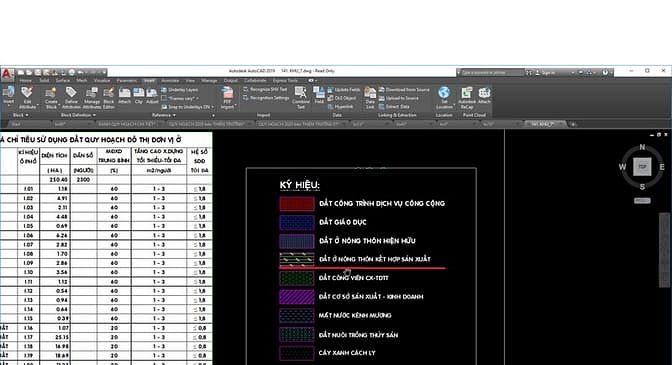Screen dimensions: 672x365
Task: Expand the Block panel dropdown
Action: [x=20, y=115]
